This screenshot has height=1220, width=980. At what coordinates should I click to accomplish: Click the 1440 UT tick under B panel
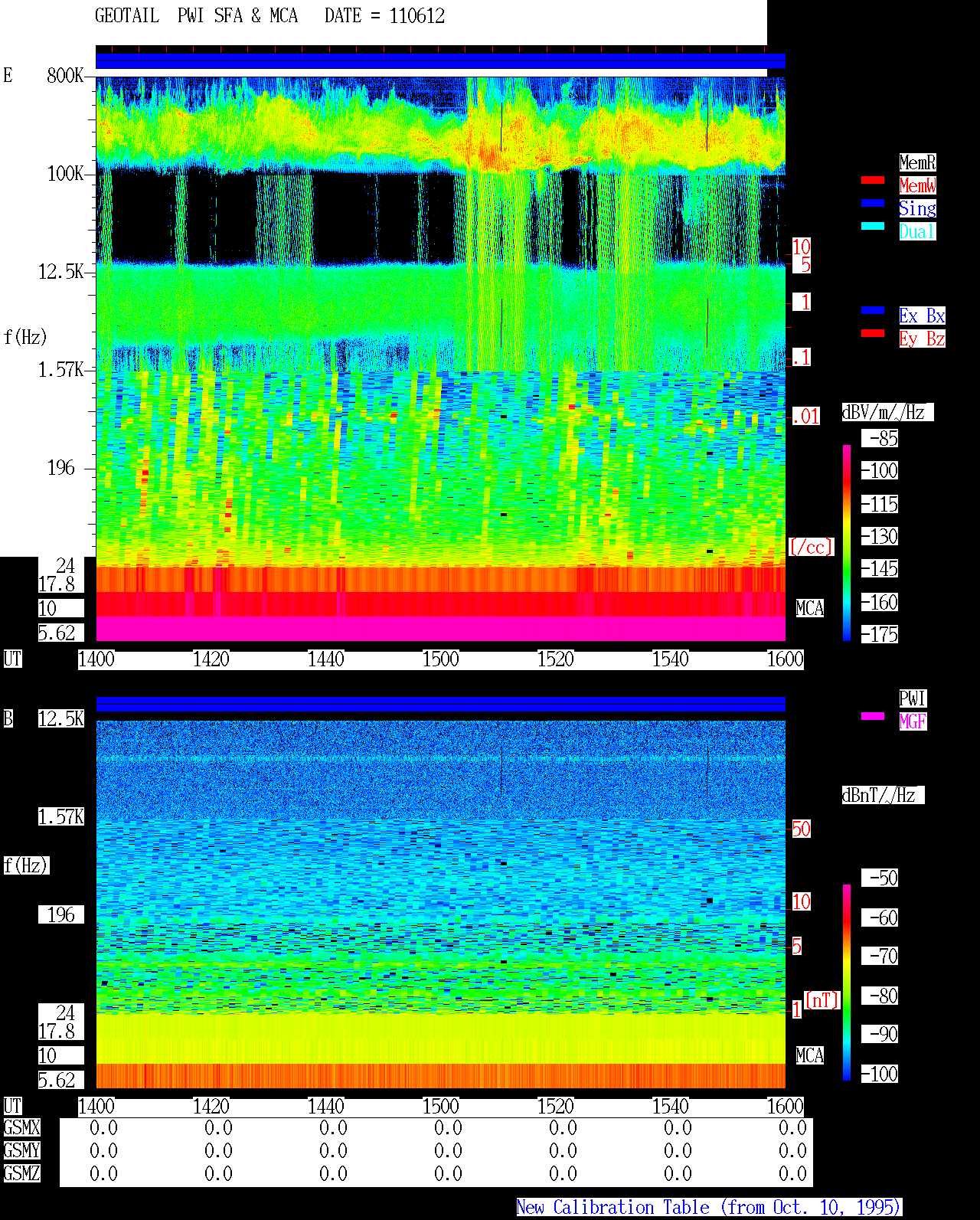click(x=325, y=1106)
